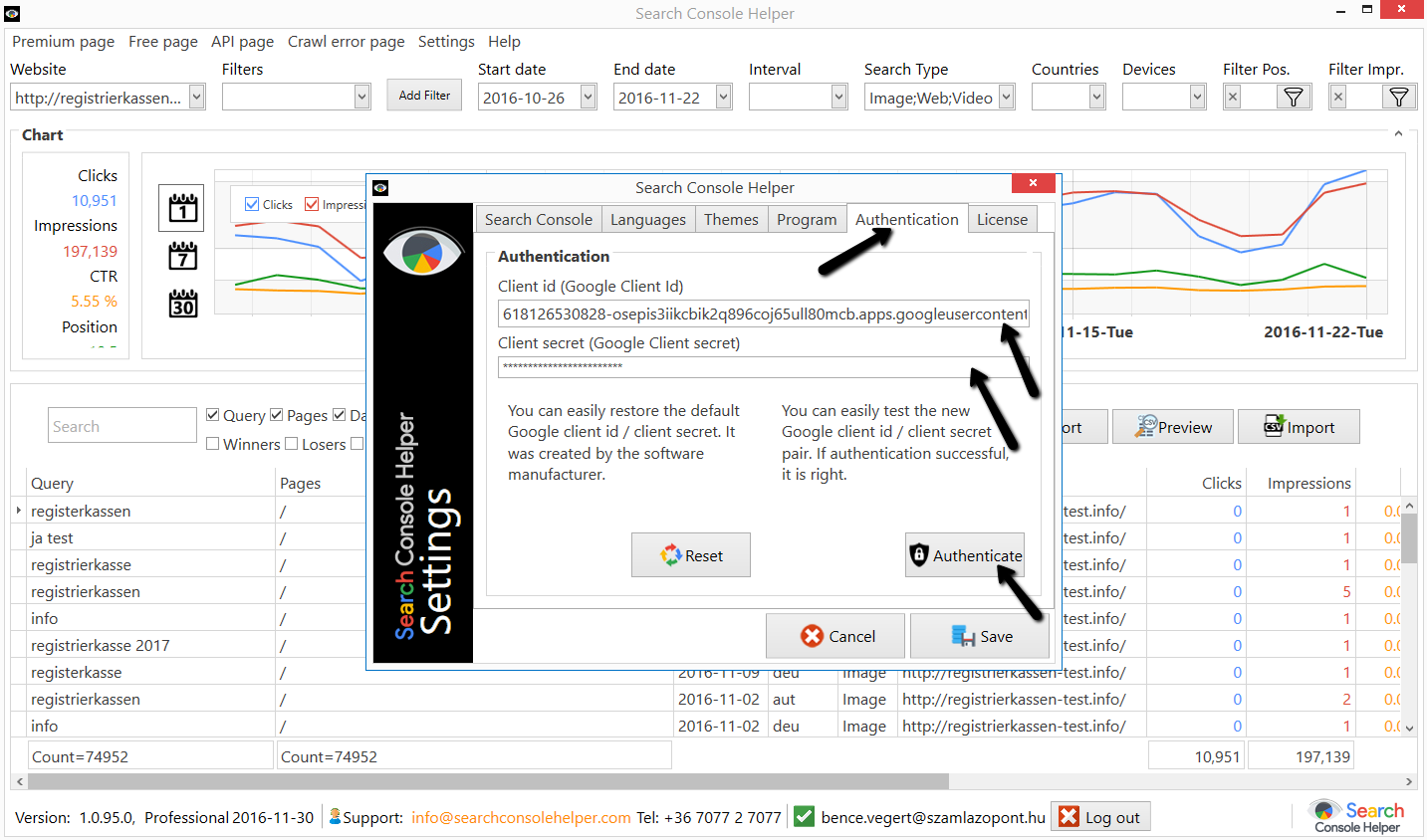
Task: Select the 7-day calendar chart icon
Action: point(182,257)
